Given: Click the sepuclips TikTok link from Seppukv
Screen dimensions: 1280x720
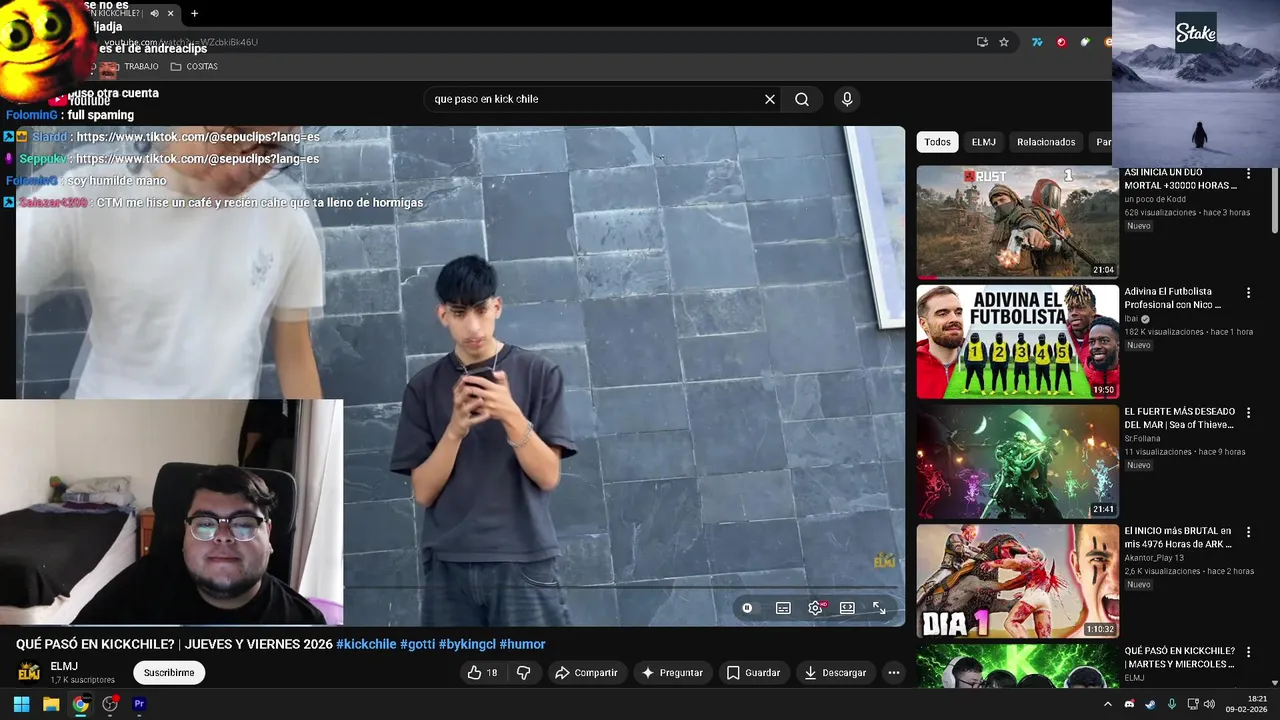Looking at the screenshot, I should click(x=198, y=159).
